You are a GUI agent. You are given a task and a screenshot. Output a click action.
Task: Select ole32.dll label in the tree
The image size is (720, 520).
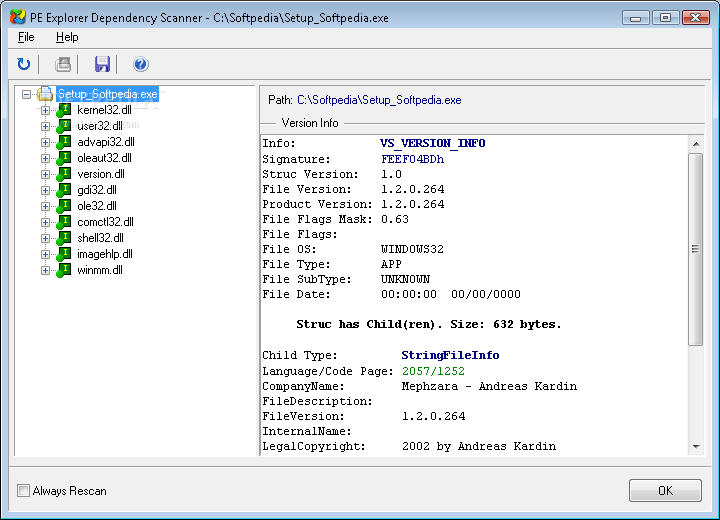97,206
